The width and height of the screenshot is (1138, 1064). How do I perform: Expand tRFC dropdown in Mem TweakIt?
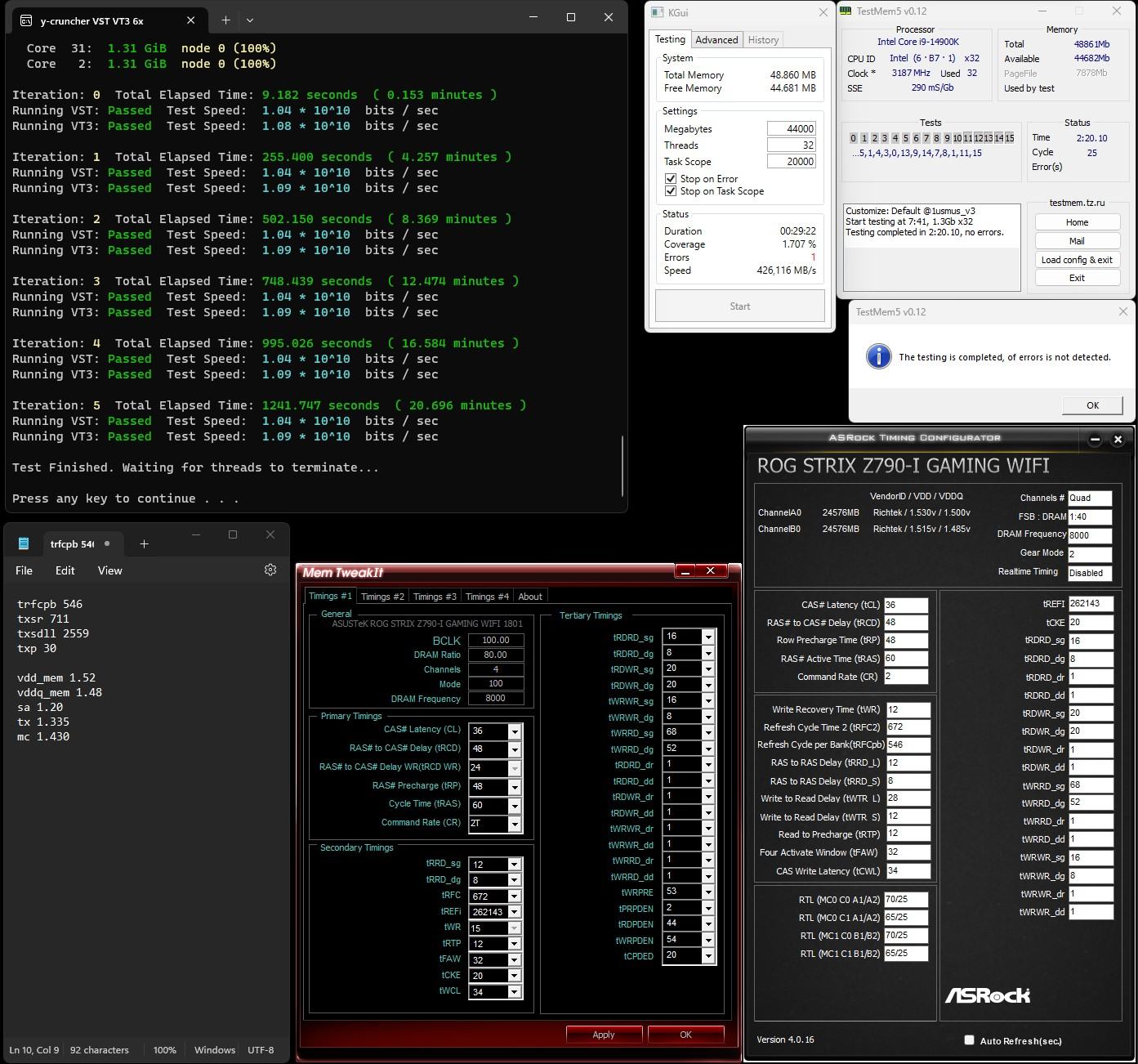514,896
